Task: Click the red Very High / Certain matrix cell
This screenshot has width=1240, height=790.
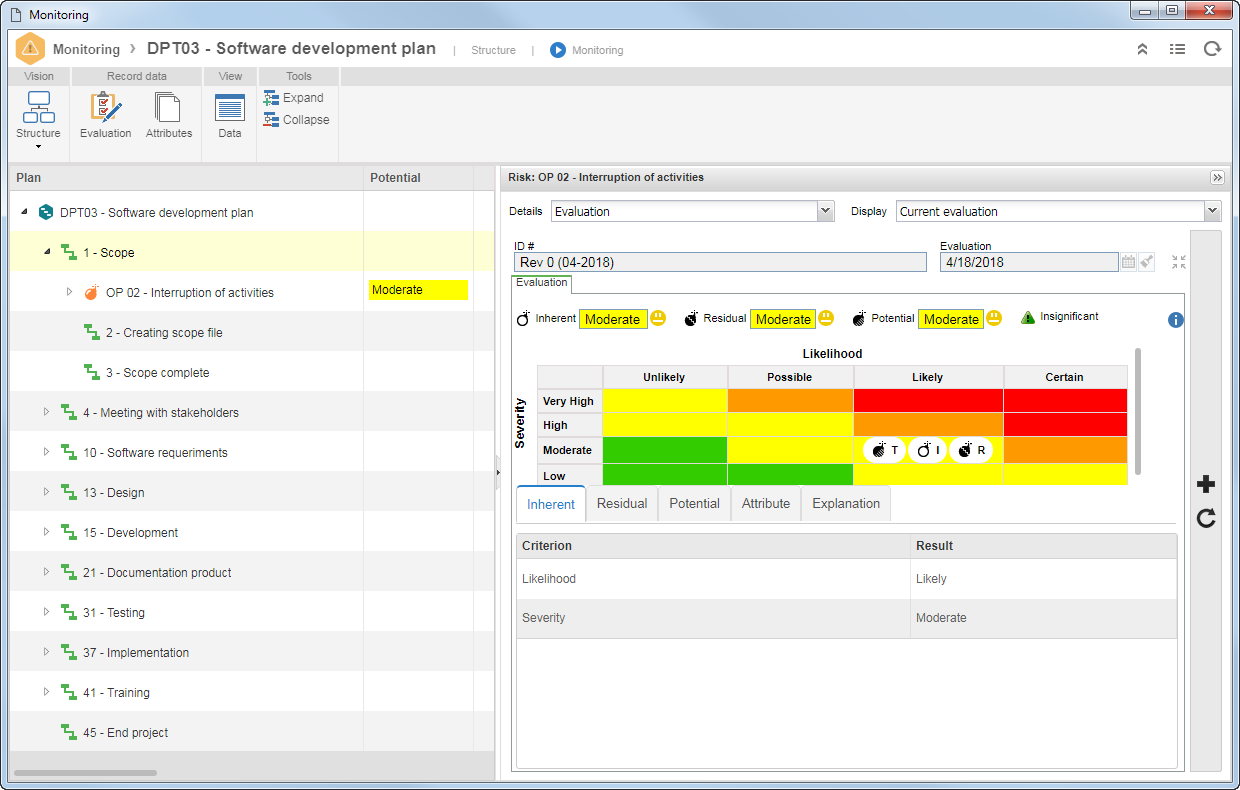Action: [1065, 401]
